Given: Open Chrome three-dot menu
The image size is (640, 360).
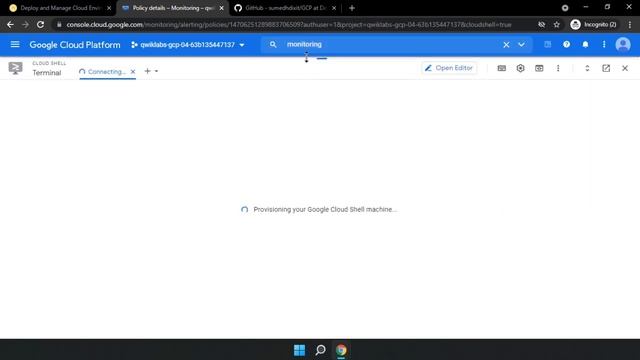Looking at the screenshot, I should 630,24.
